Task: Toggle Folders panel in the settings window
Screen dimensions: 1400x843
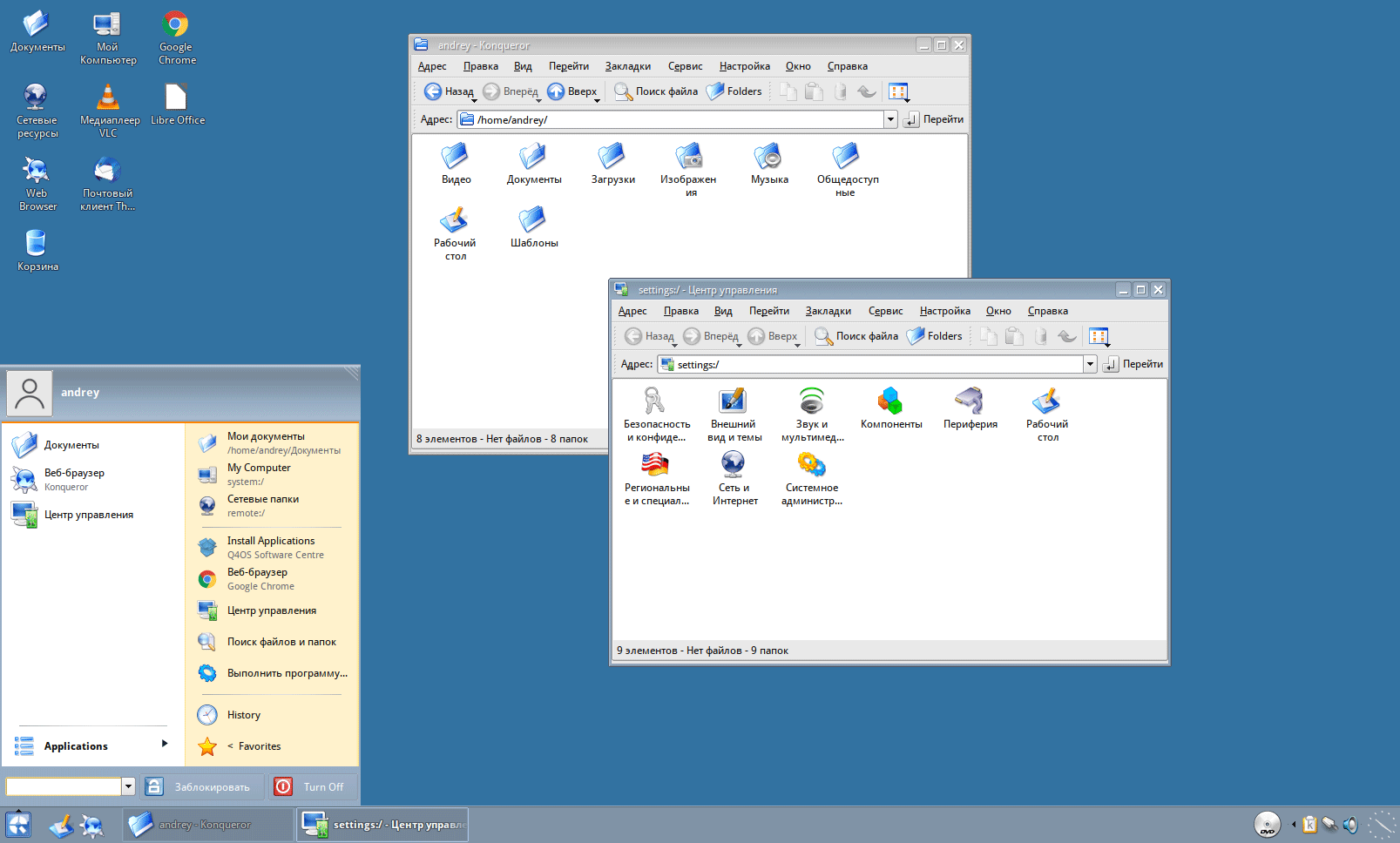Action: [x=935, y=336]
